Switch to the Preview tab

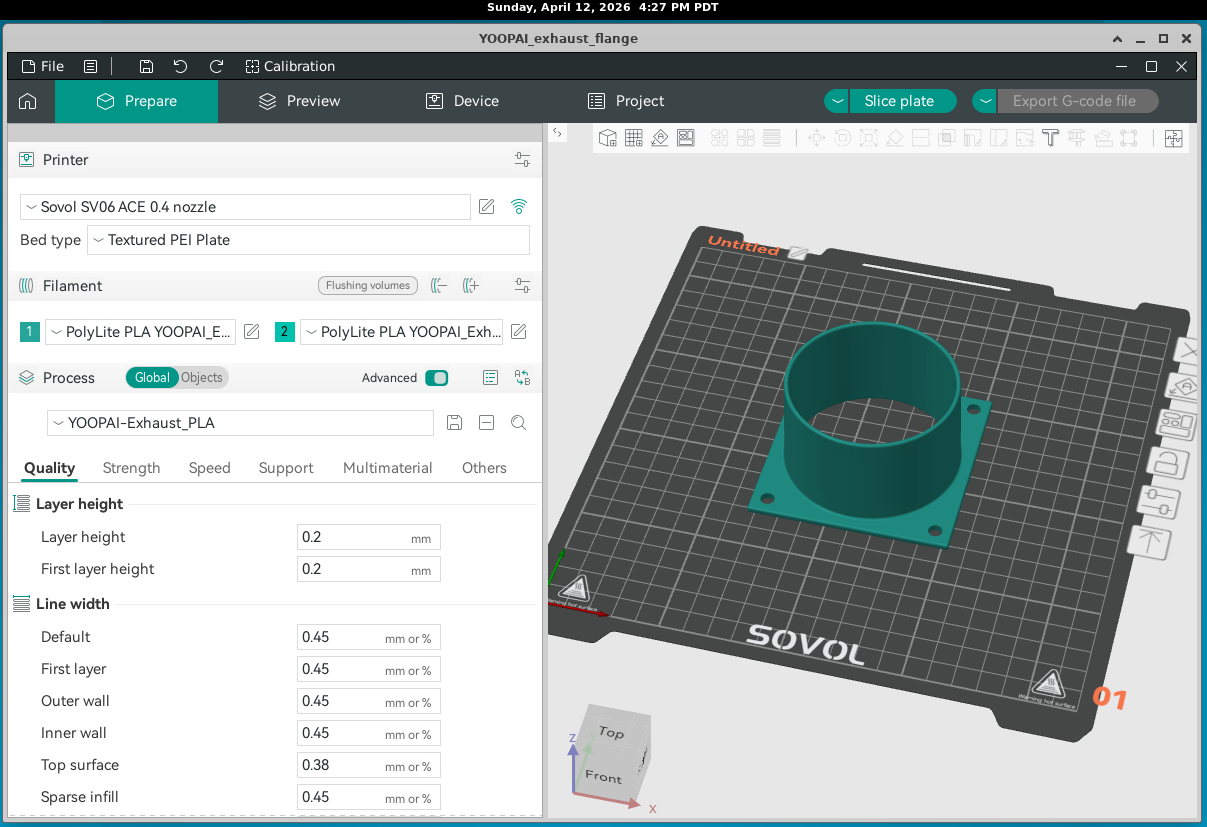click(x=299, y=101)
